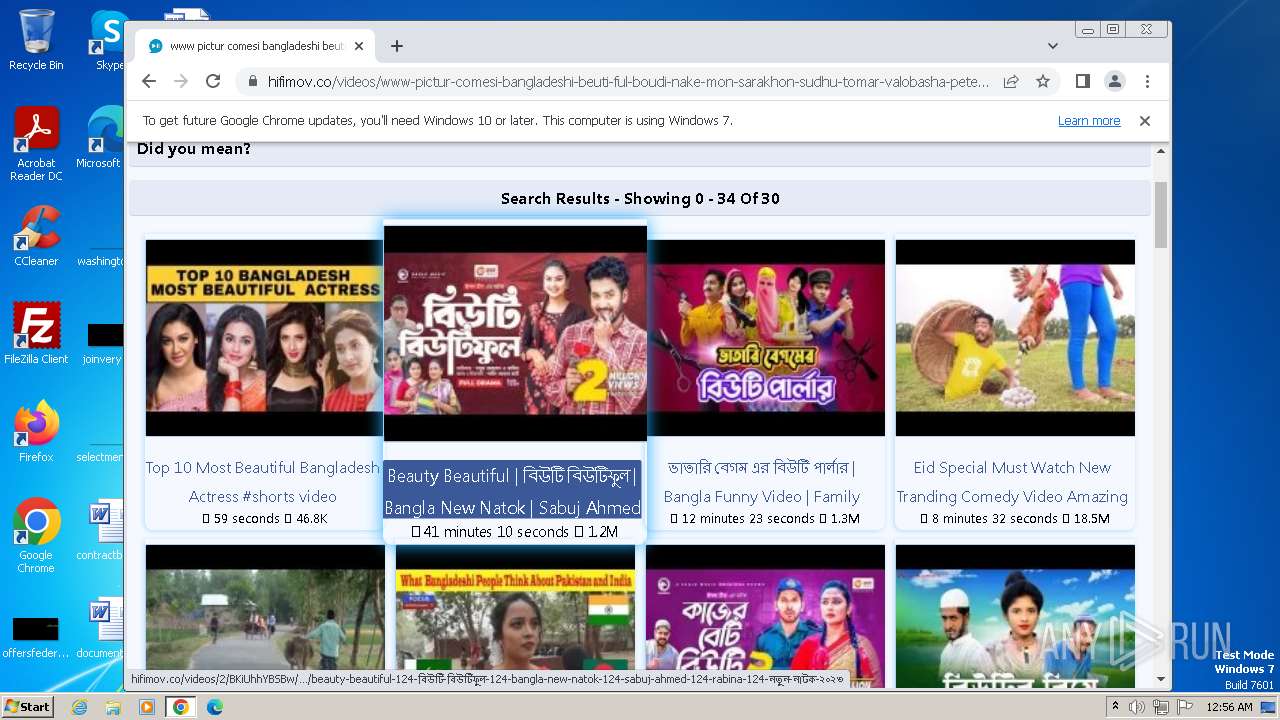Open a new tab with plus button

(x=397, y=46)
